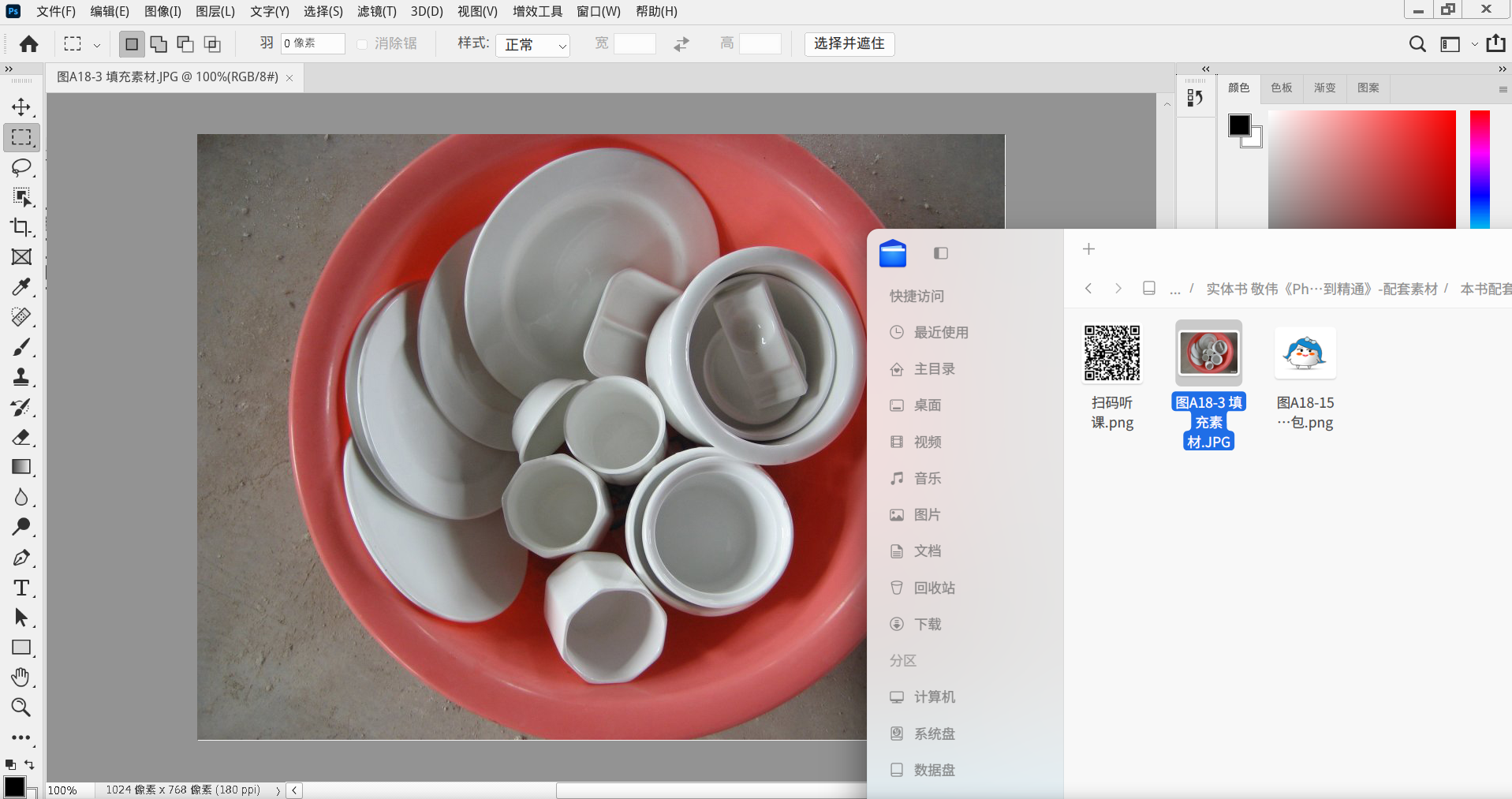Viewport: 1512px width, 799px height.
Task: Select the Frame tool
Action: coord(21,257)
